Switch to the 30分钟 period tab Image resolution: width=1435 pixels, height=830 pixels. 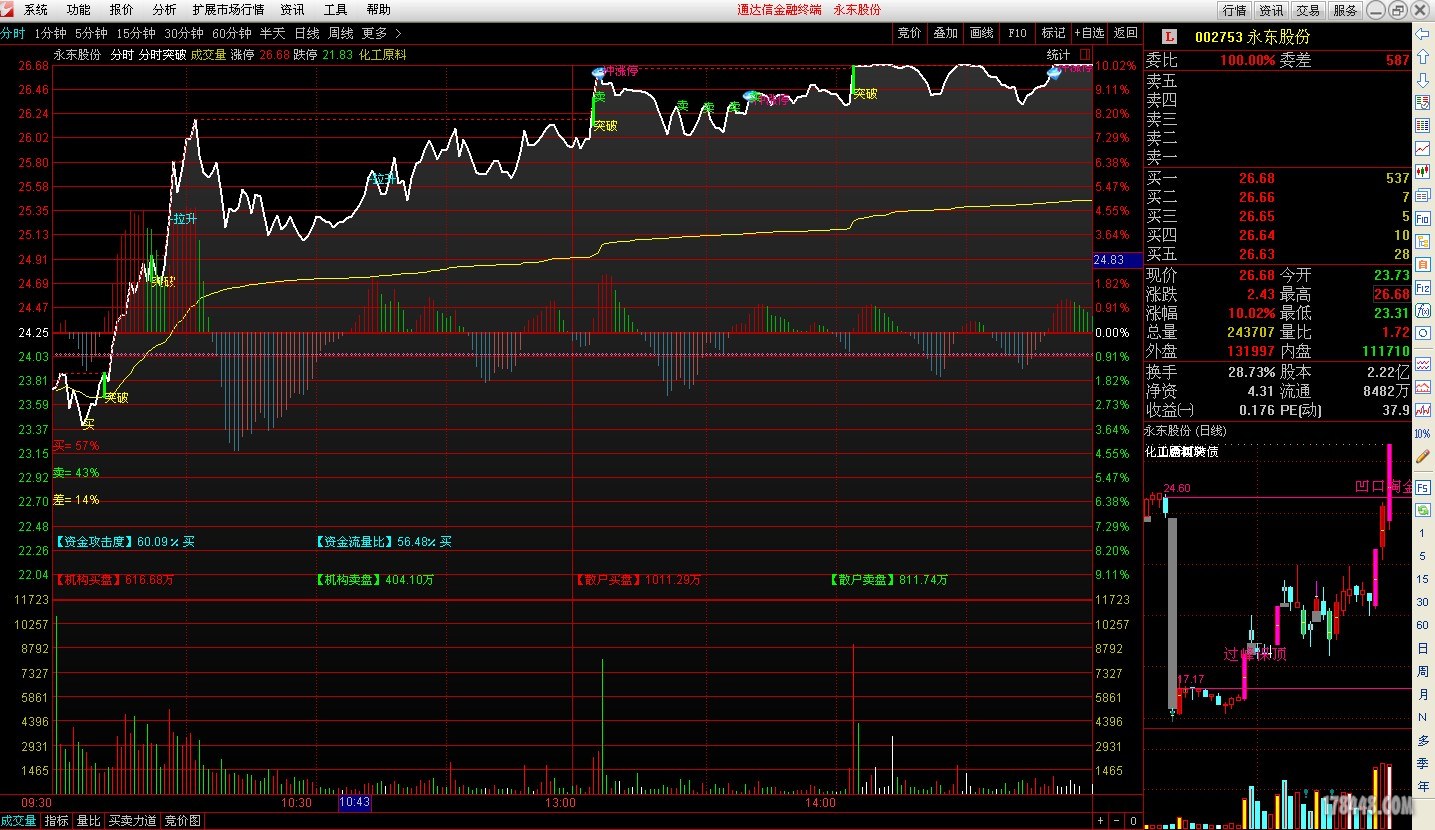tap(183, 33)
